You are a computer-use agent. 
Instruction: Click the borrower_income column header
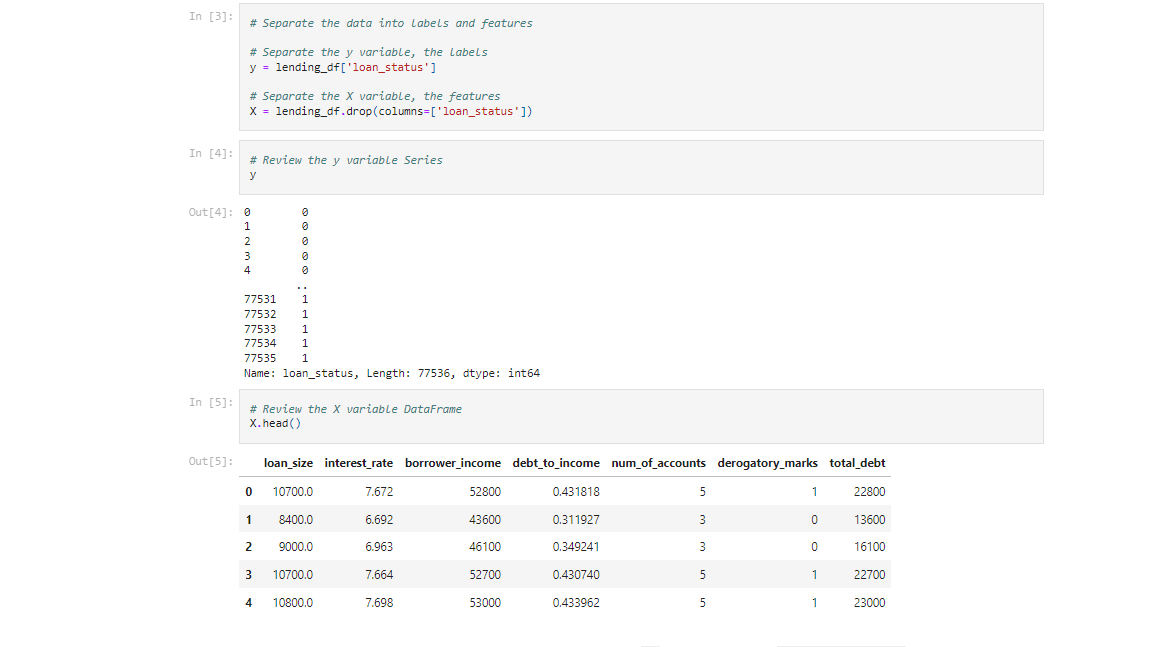pyautogui.click(x=452, y=463)
